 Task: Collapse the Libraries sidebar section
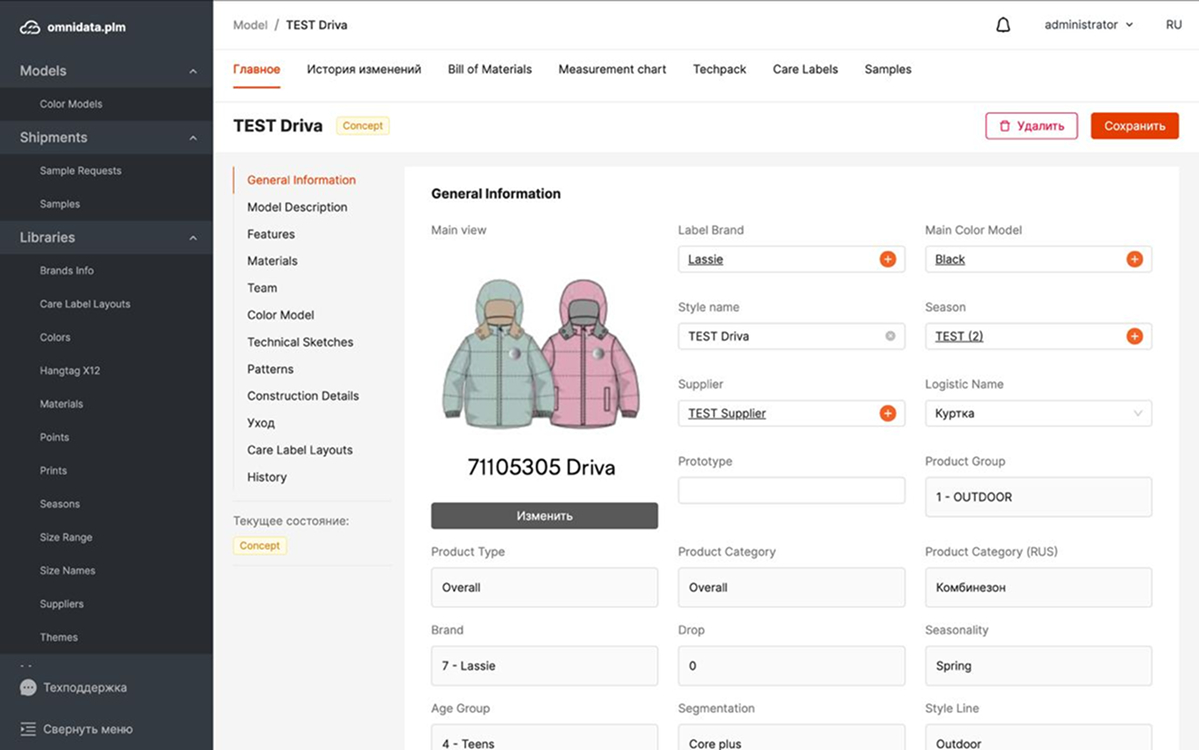[x=193, y=238]
